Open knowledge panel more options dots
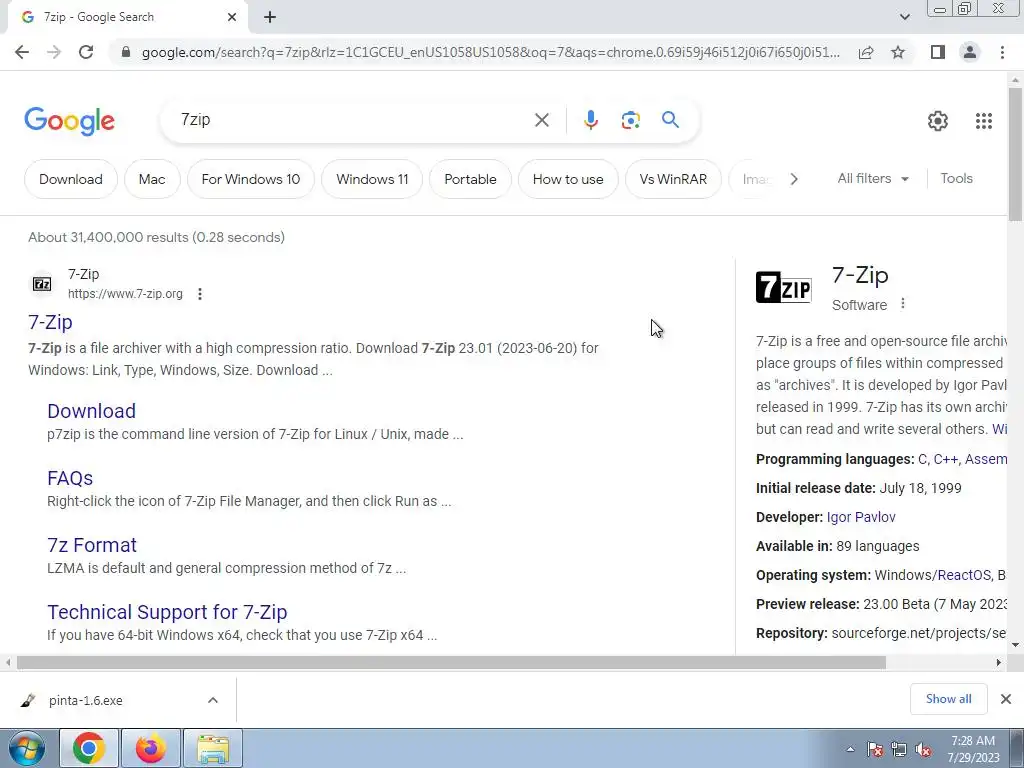The width and height of the screenshot is (1024, 768). click(x=903, y=304)
